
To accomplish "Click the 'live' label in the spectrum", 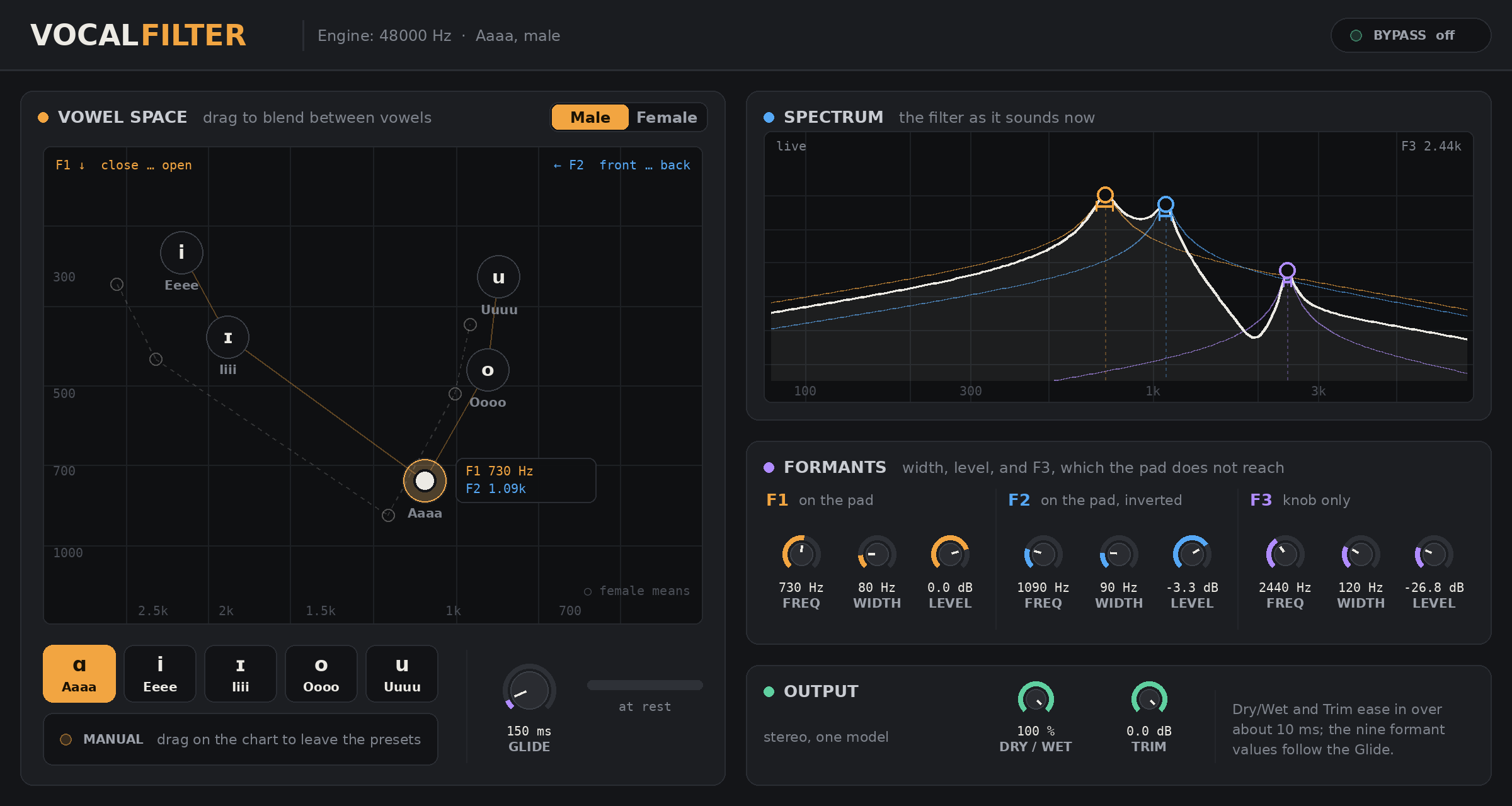I will tap(791, 146).
